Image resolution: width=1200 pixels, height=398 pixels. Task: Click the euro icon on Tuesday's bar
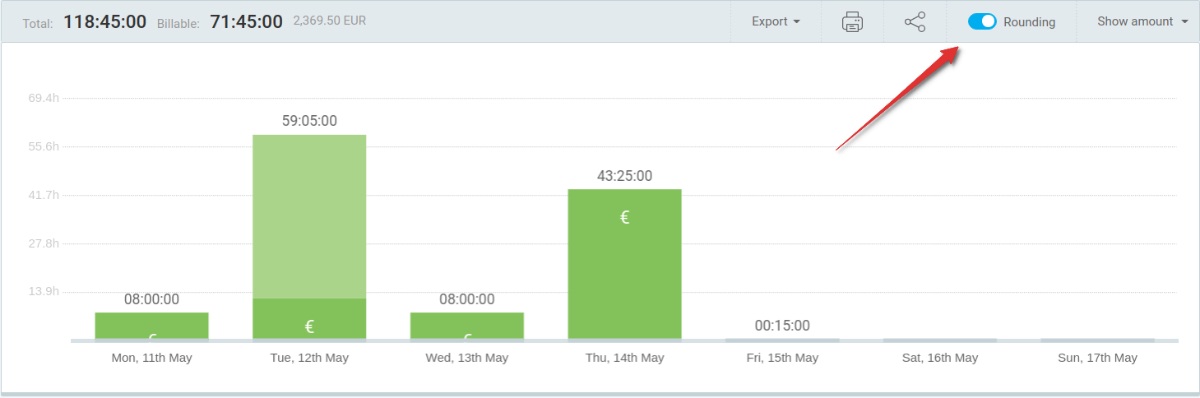309,326
